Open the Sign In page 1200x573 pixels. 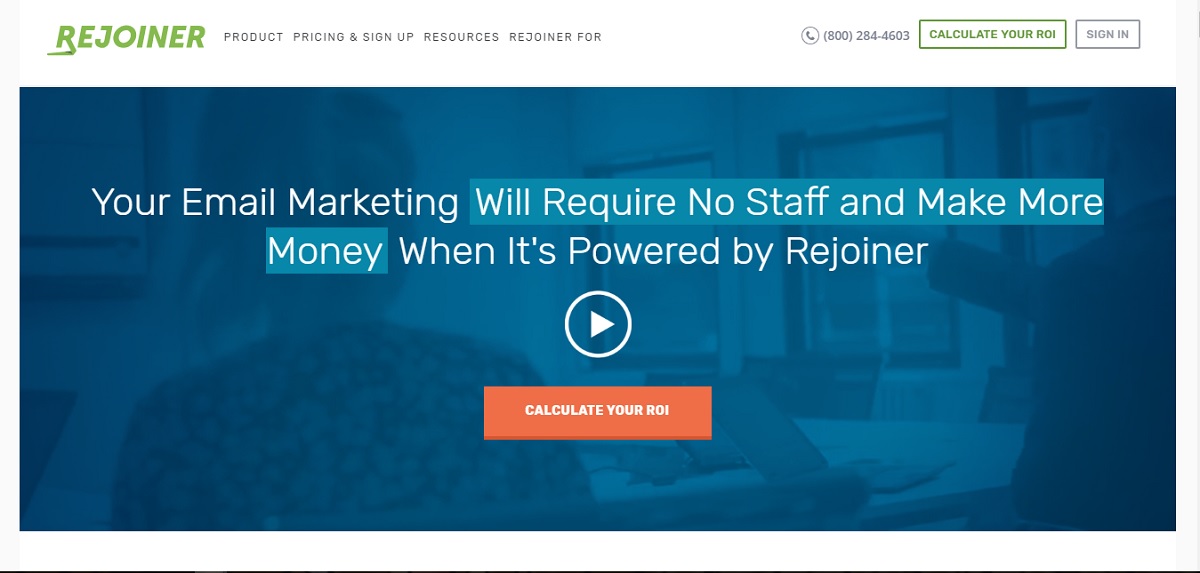click(x=1108, y=34)
